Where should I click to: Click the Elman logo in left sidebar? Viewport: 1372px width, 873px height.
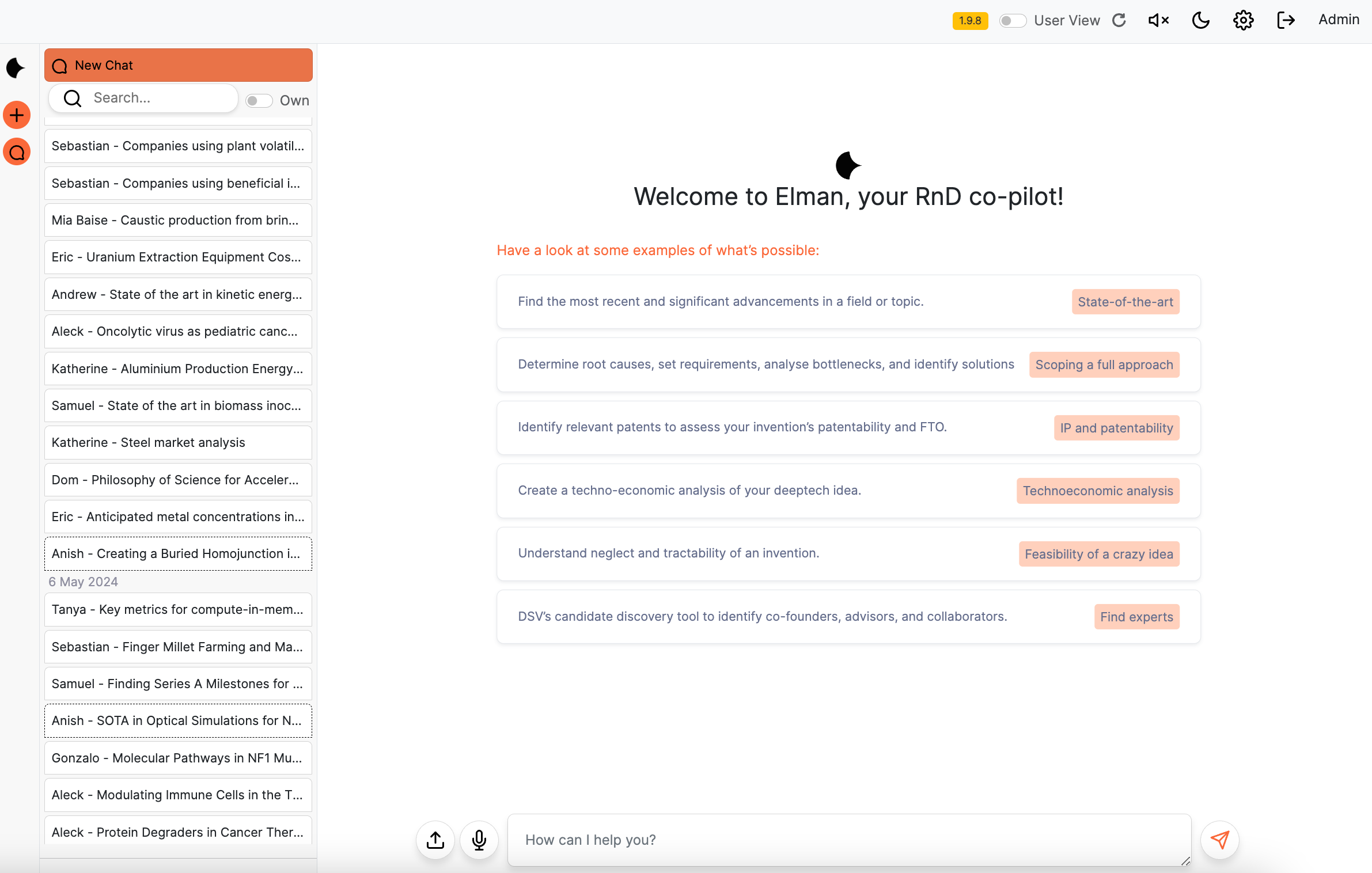click(x=16, y=68)
